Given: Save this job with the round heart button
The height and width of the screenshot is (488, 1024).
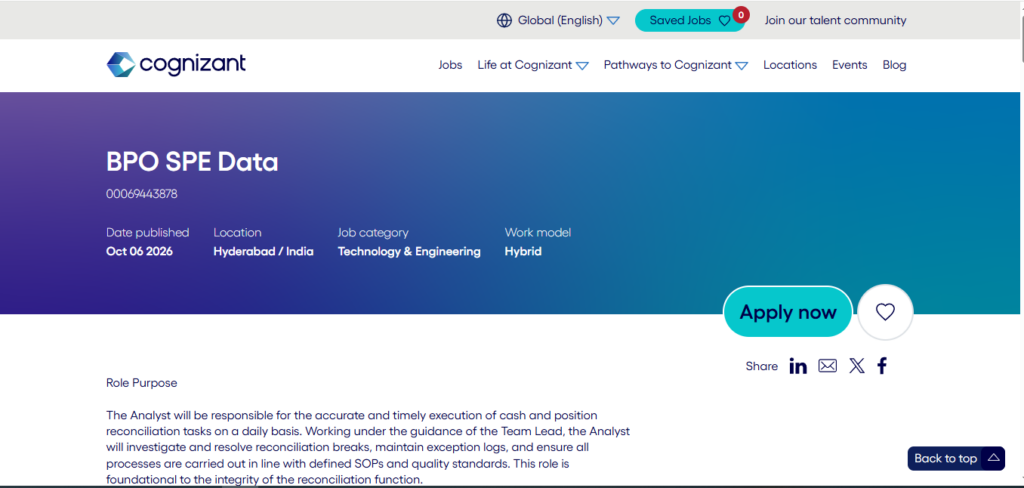Looking at the screenshot, I should coord(885,312).
